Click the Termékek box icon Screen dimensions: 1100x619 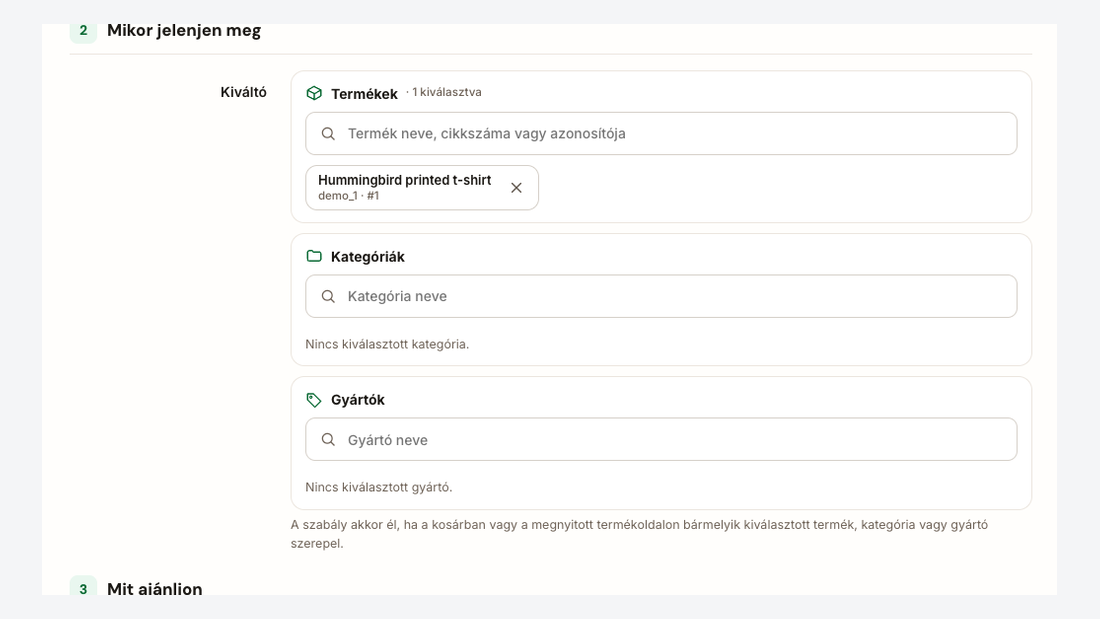click(x=314, y=93)
